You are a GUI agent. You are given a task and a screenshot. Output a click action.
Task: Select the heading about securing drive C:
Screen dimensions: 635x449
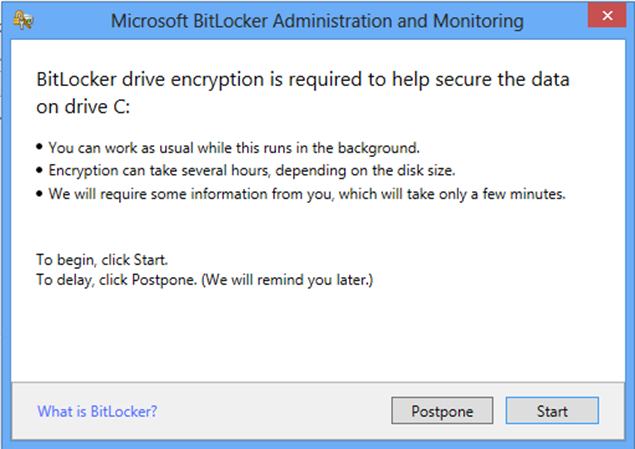303,93
